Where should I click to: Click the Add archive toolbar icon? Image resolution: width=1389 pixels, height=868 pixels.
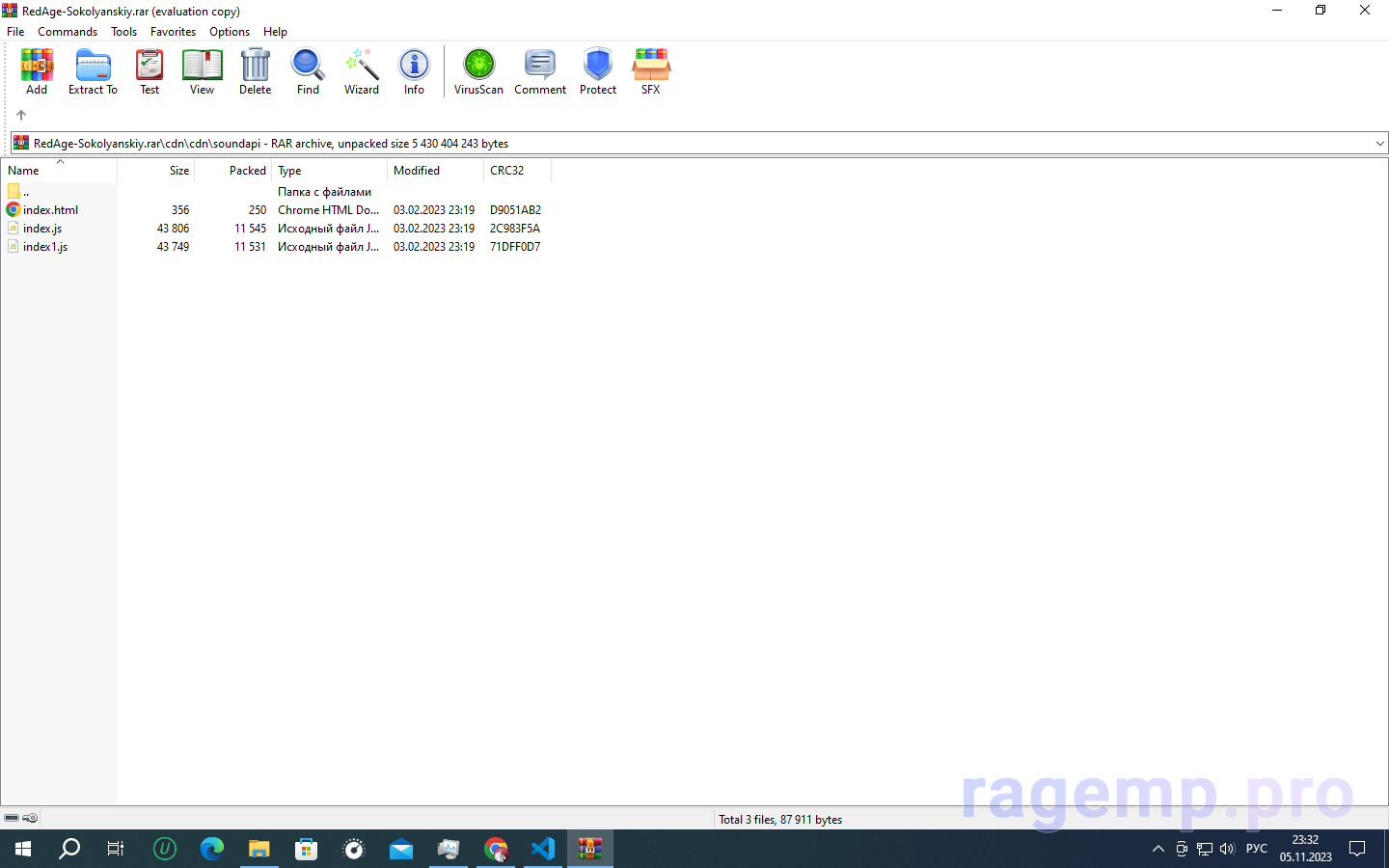click(x=37, y=71)
